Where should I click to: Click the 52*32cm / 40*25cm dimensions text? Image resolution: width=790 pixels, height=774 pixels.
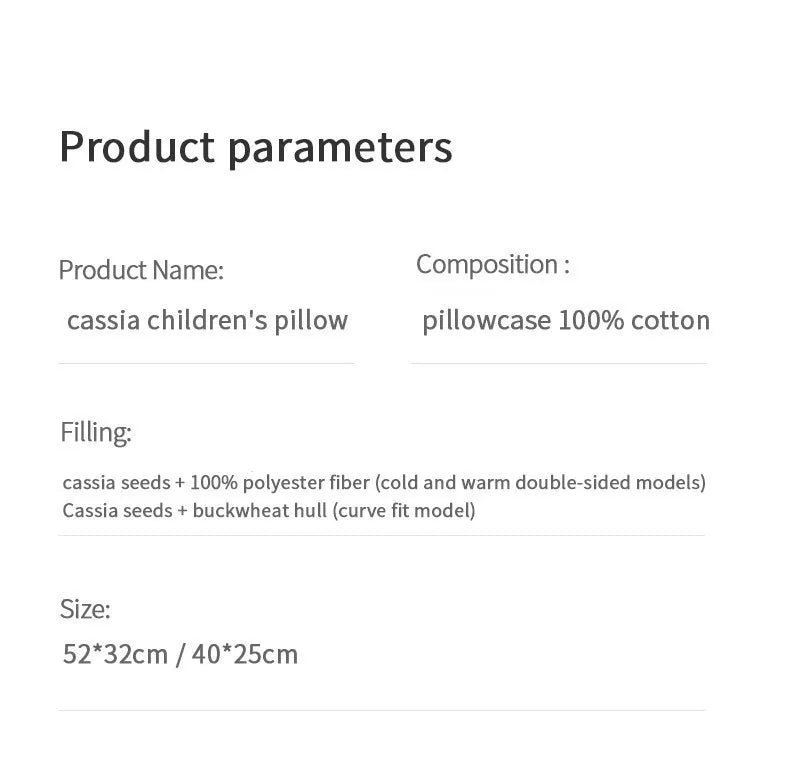(x=180, y=655)
